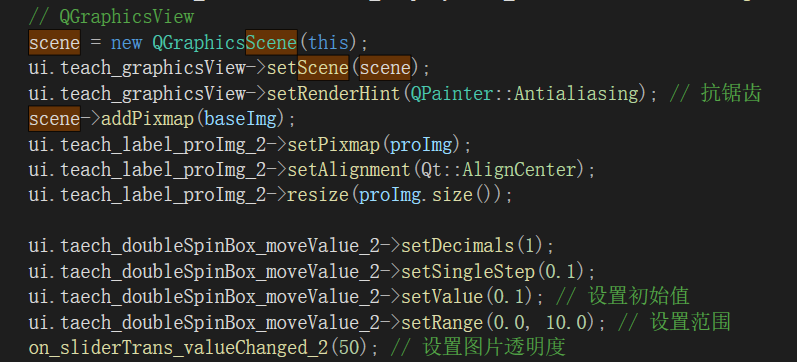Click the '抗锯齿' comment

click(731, 94)
